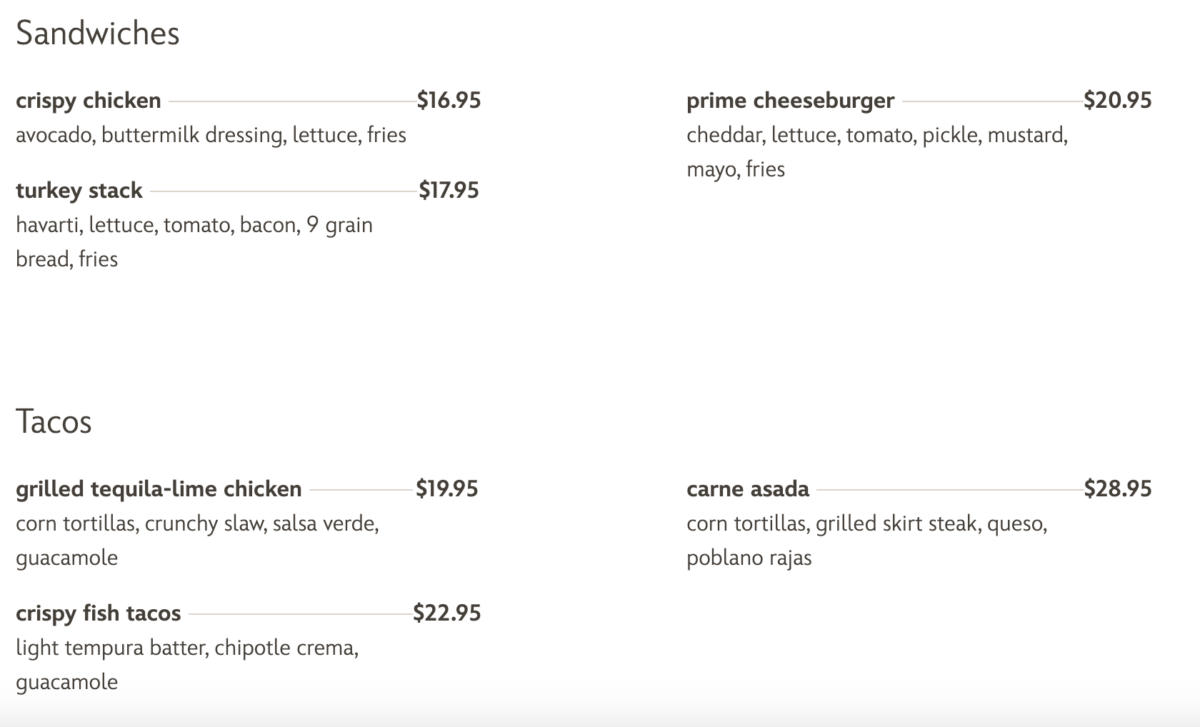This screenshot has height=727, width=1200.
Task: Click the $22.95 fish tacos price
Action: point(446,613)
